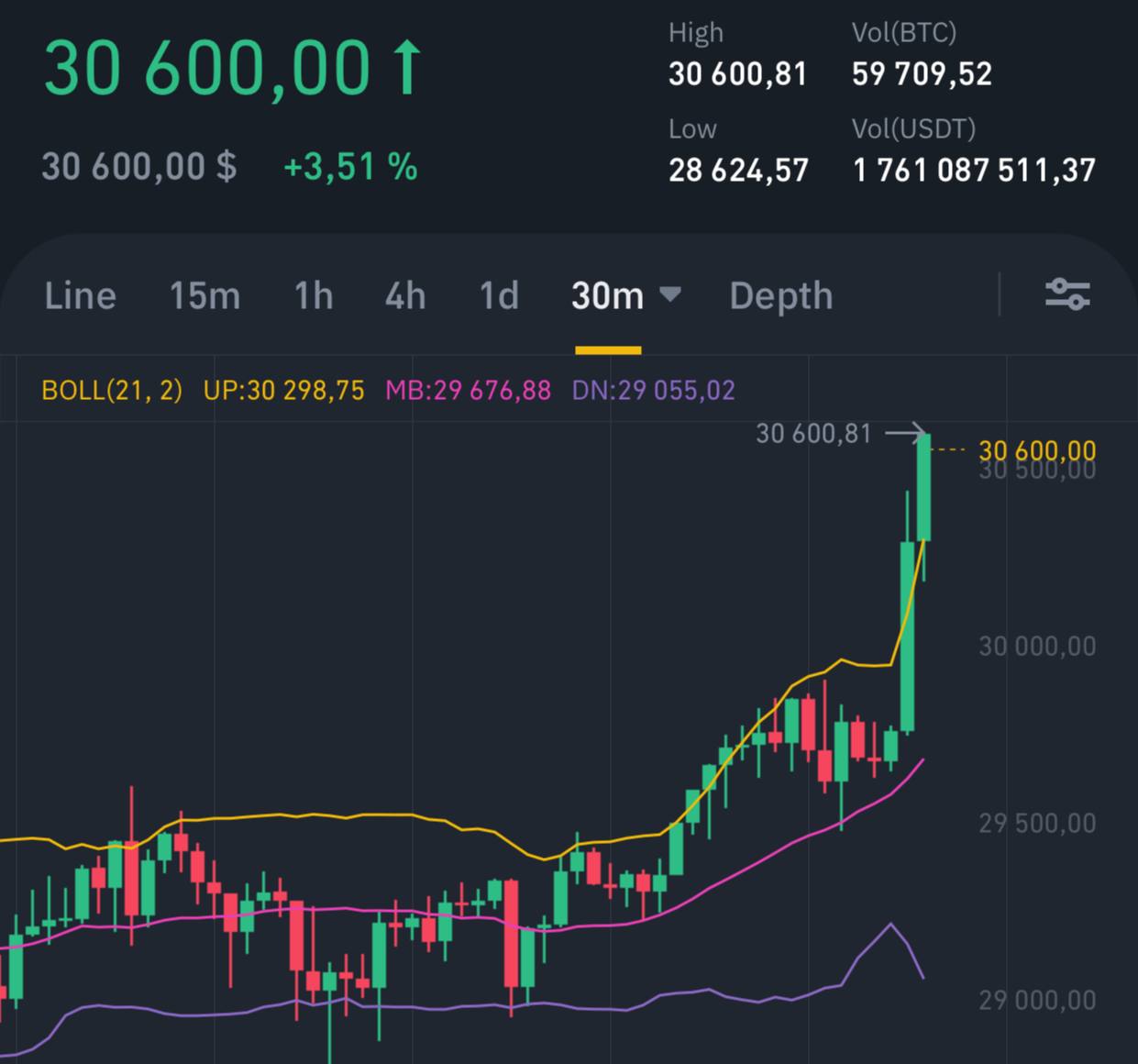This screenshot has height=1064, width=1138.
Task: Switch to the Line chart tab
Action: tap(80, 296)
